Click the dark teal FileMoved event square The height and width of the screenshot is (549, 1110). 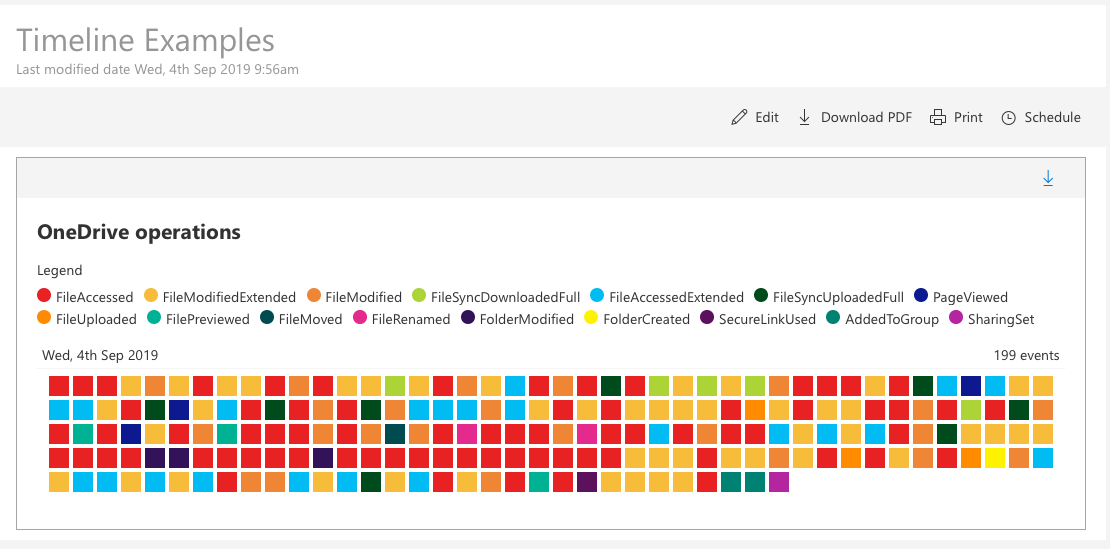point(394,434)
